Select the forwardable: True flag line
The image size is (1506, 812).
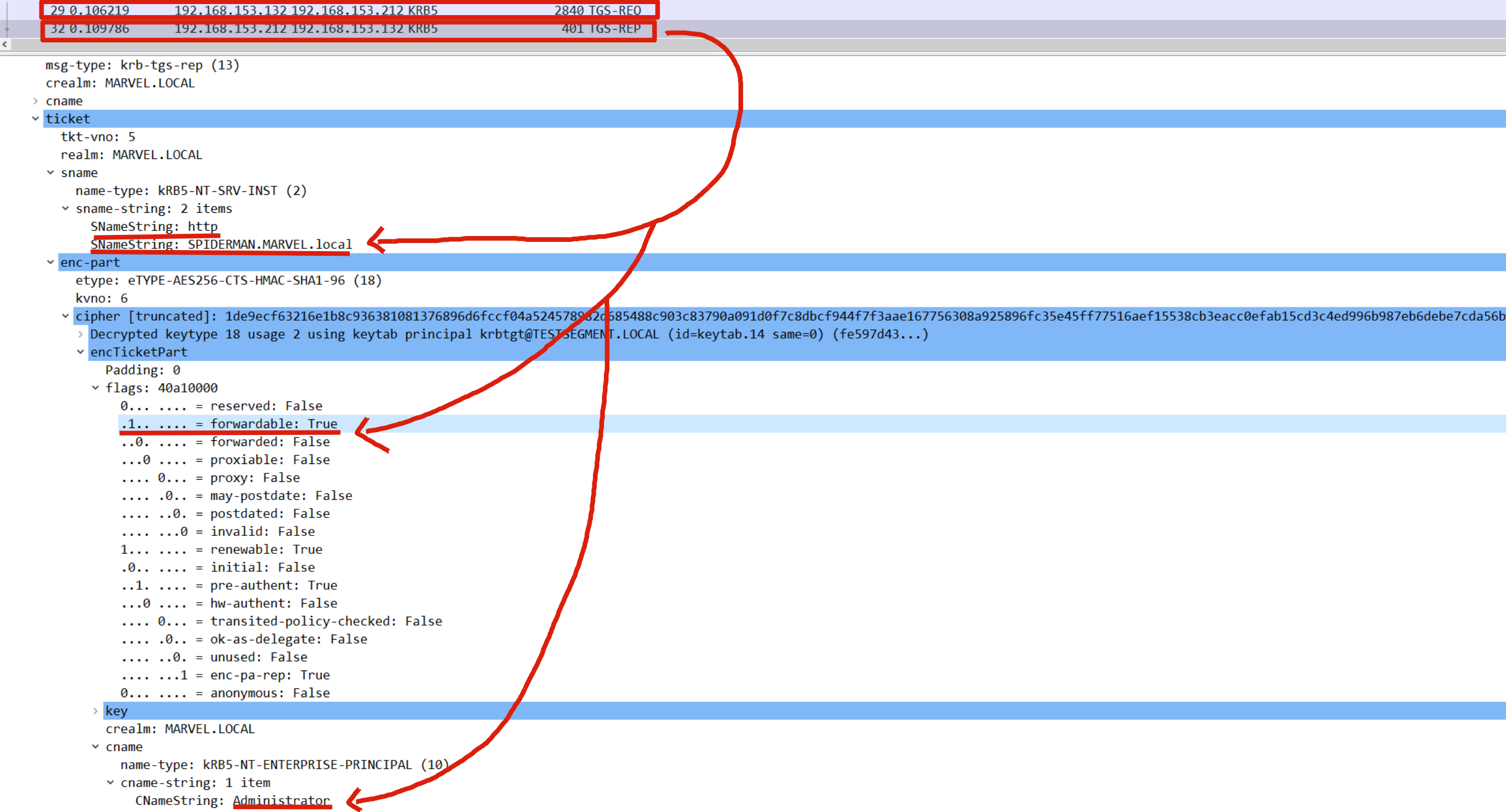coord(273,424)
